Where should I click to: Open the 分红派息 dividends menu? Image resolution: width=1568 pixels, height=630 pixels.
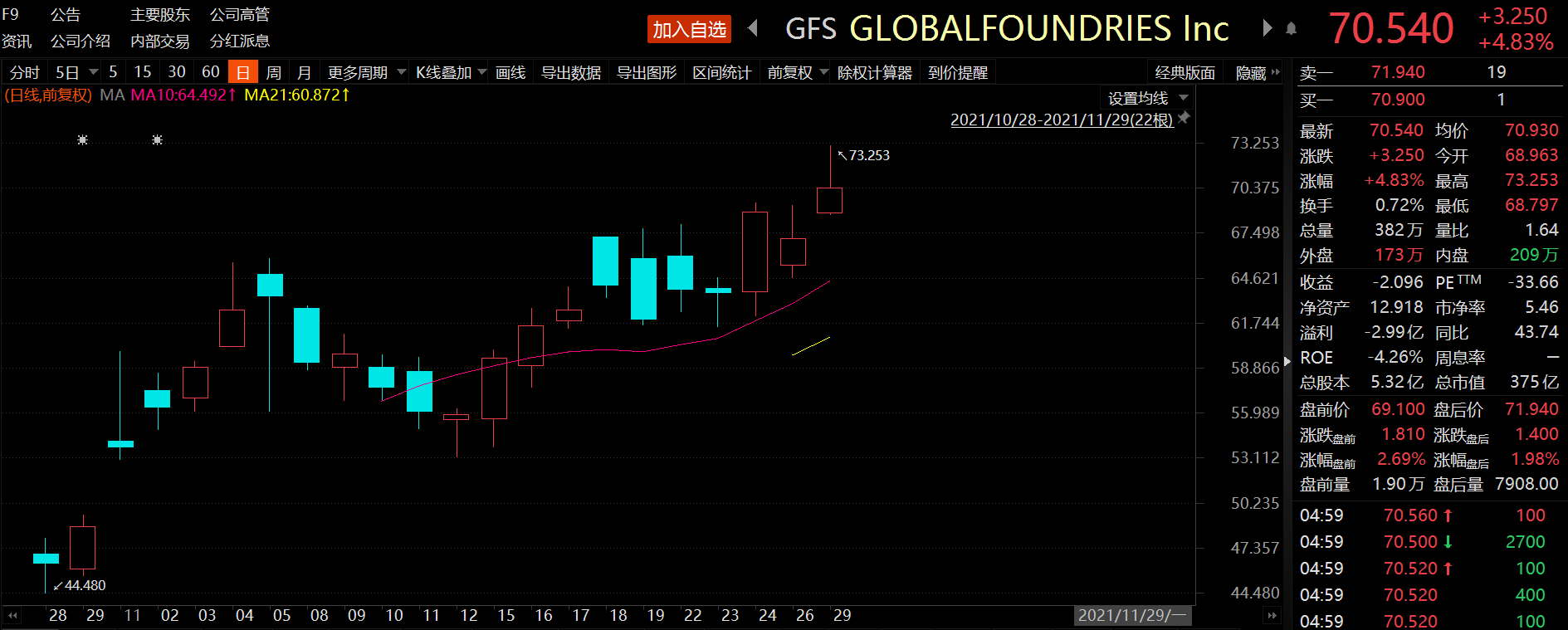pos(240,41)
